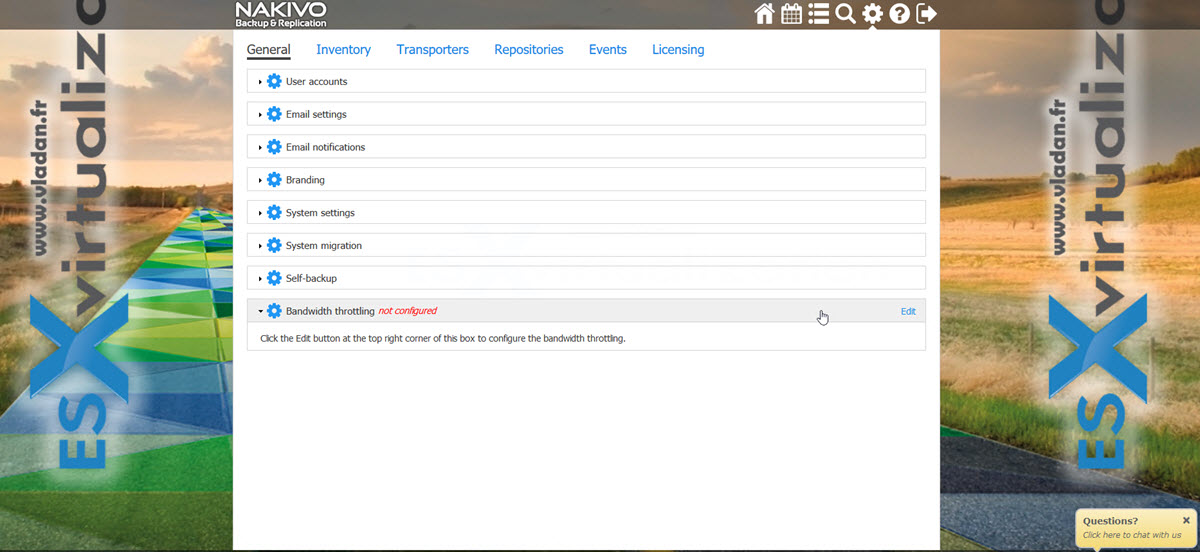1200x552 pixels.
Task: Switch to the Repositories tab
Action: 529,49
